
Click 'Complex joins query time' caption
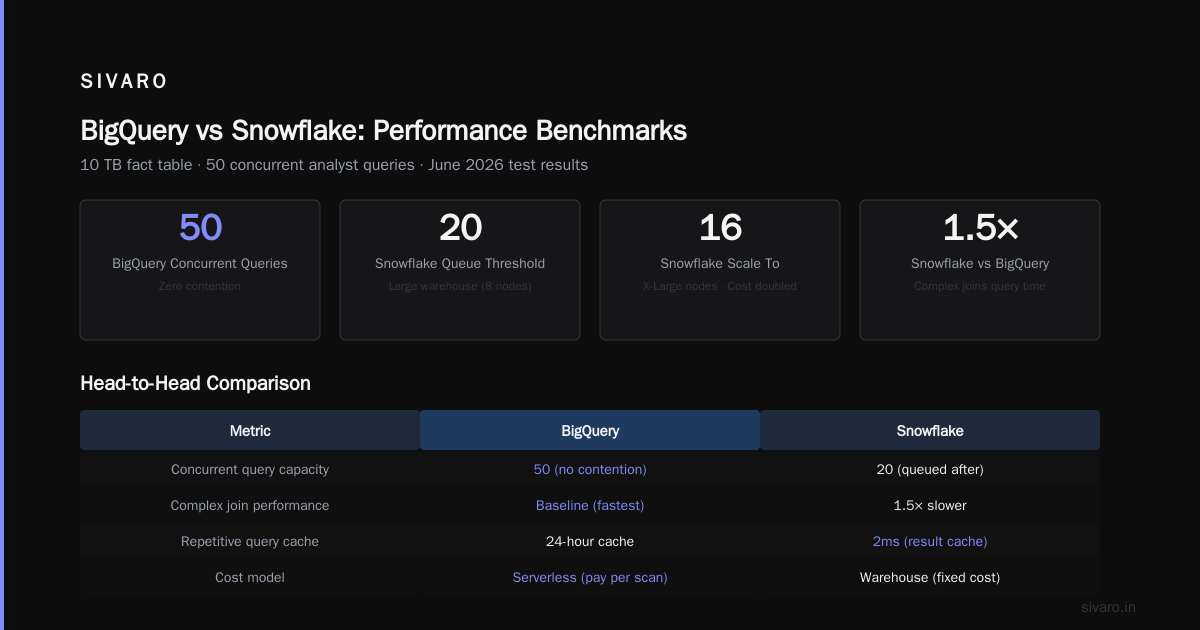pos(980,286)
